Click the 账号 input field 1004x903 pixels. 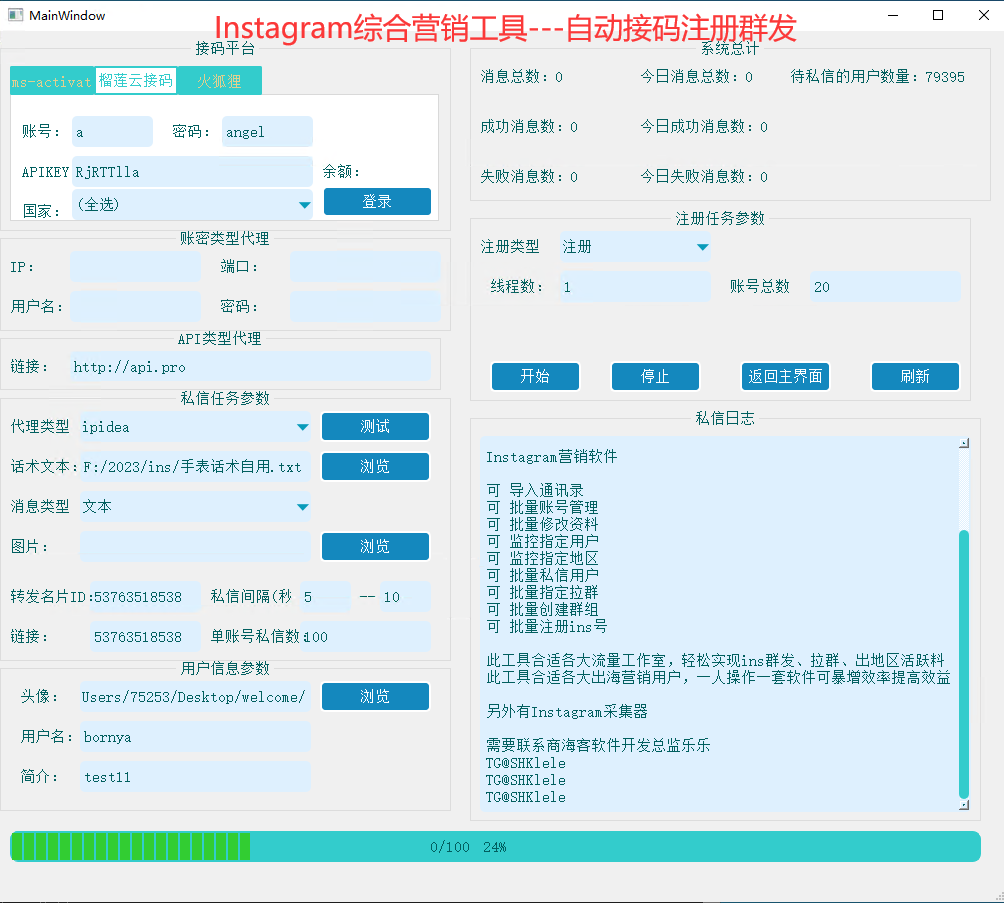tap(112, 132)
